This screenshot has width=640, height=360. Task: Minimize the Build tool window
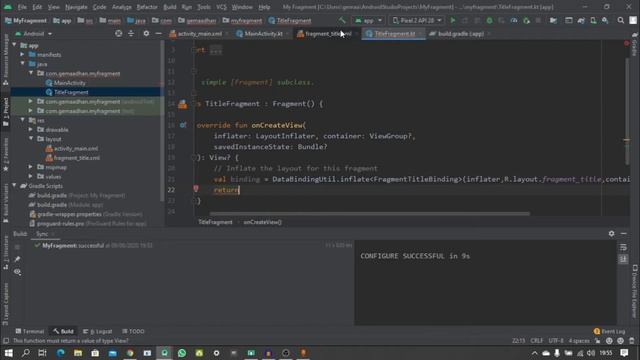[624, 233]
